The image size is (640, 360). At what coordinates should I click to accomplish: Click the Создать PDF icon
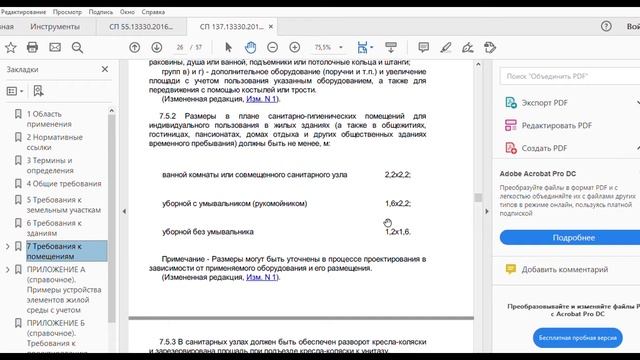pos(511,148)
